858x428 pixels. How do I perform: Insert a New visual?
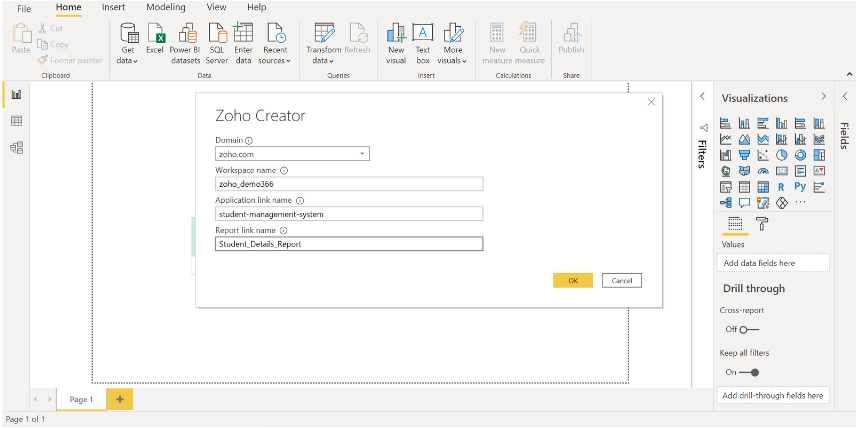point(396,43)
